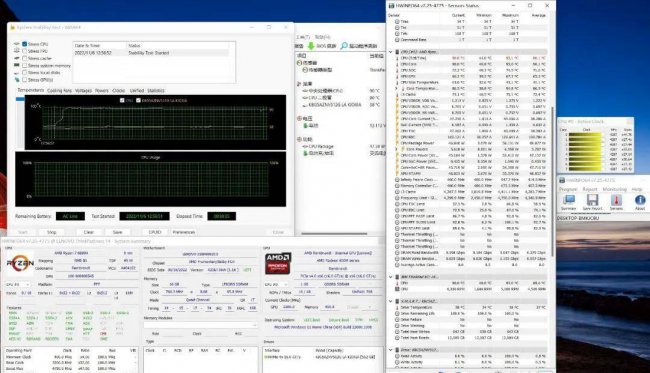The image size is (650, 373).
Task: Open the Unified tab
Action: [x=137, y=90]
